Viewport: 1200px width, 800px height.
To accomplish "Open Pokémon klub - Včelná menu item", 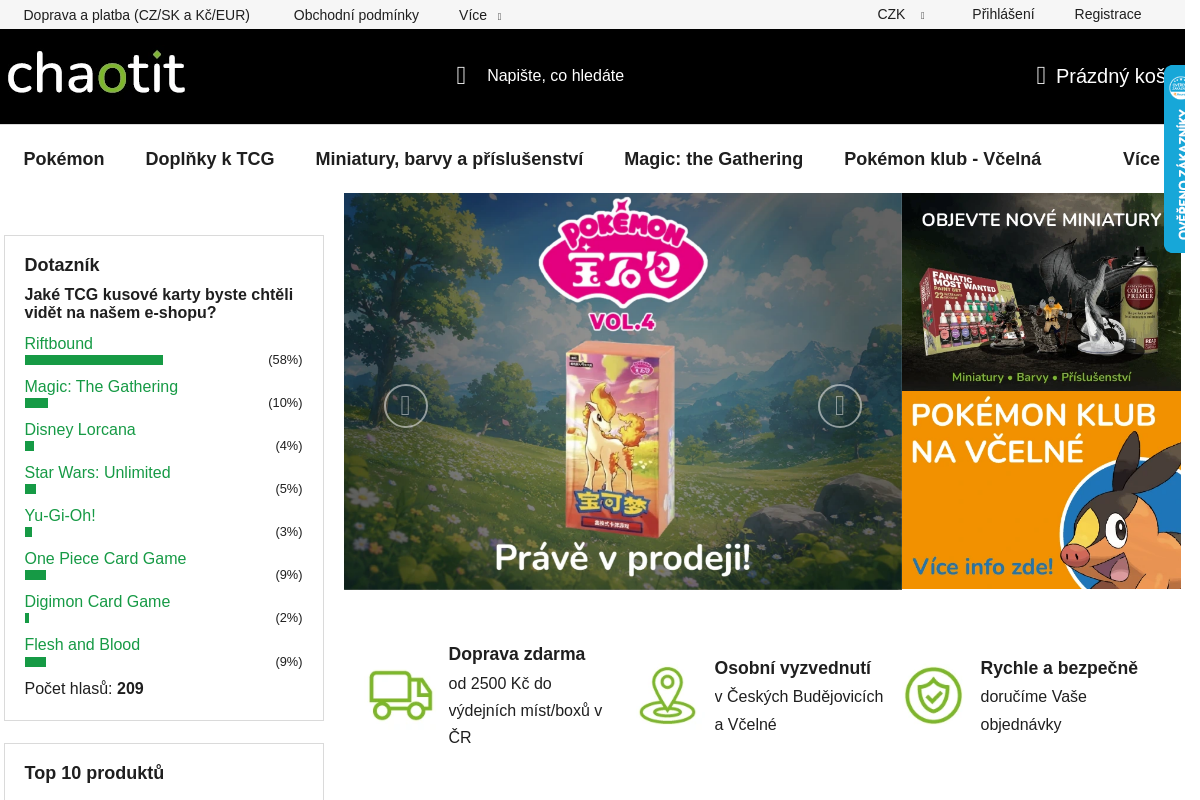I will point(942,159).
